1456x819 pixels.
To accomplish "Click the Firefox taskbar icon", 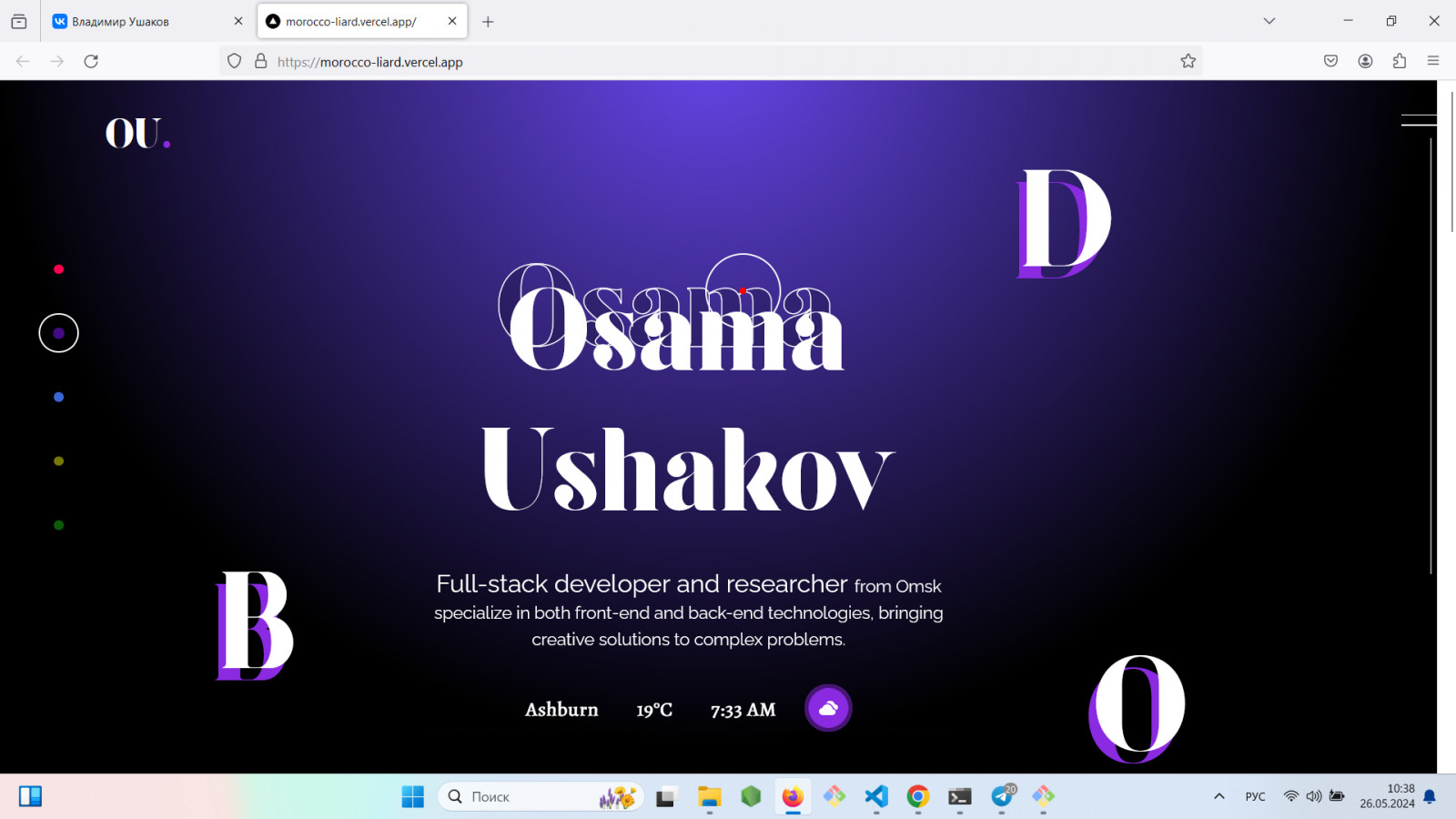I will point(793,796).
